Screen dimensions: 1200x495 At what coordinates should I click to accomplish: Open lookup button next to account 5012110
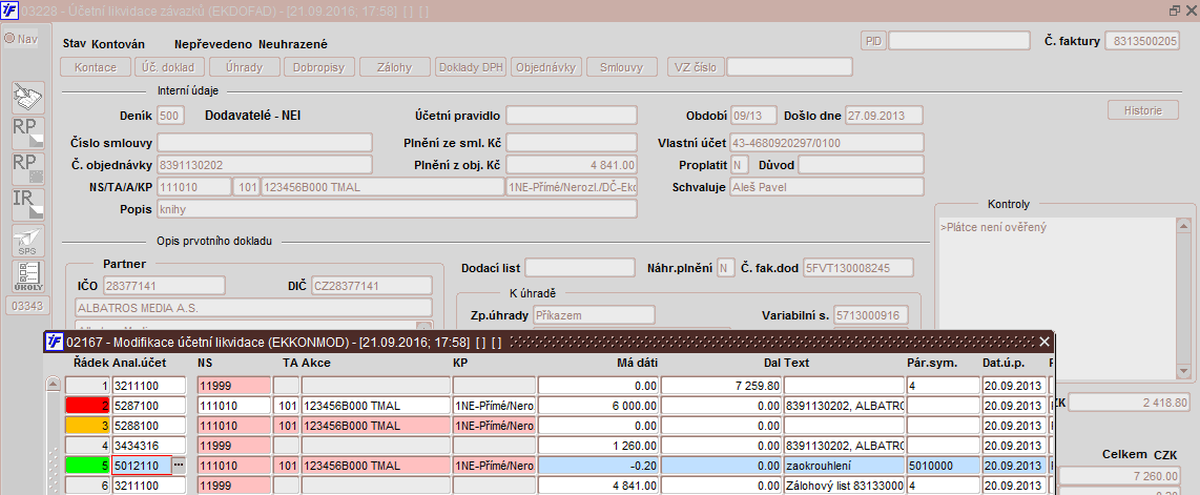click(x=179, y=466)
